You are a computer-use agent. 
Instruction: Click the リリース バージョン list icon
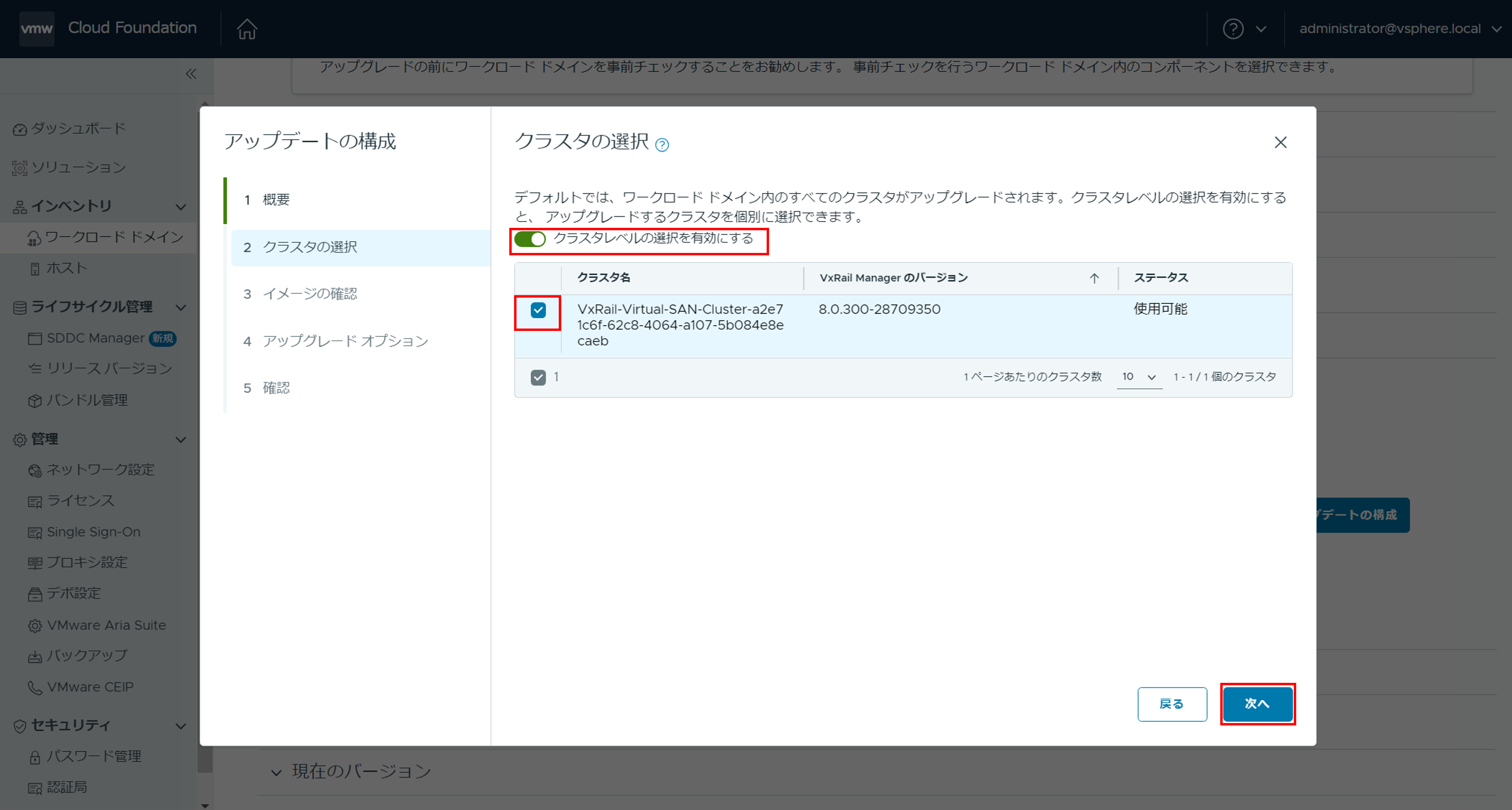[x=35, y=369]
